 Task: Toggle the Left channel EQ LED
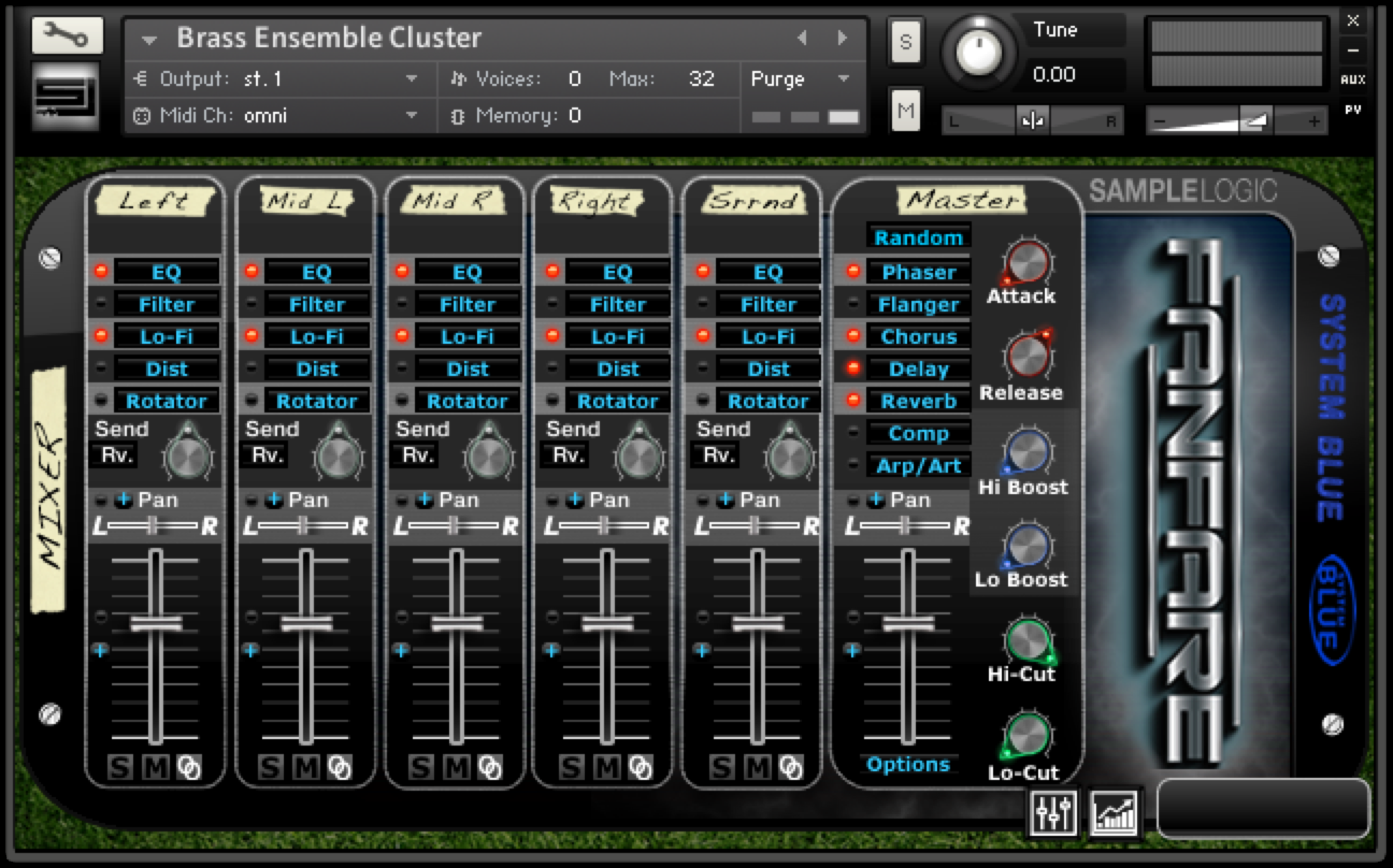tap(101, 271)
